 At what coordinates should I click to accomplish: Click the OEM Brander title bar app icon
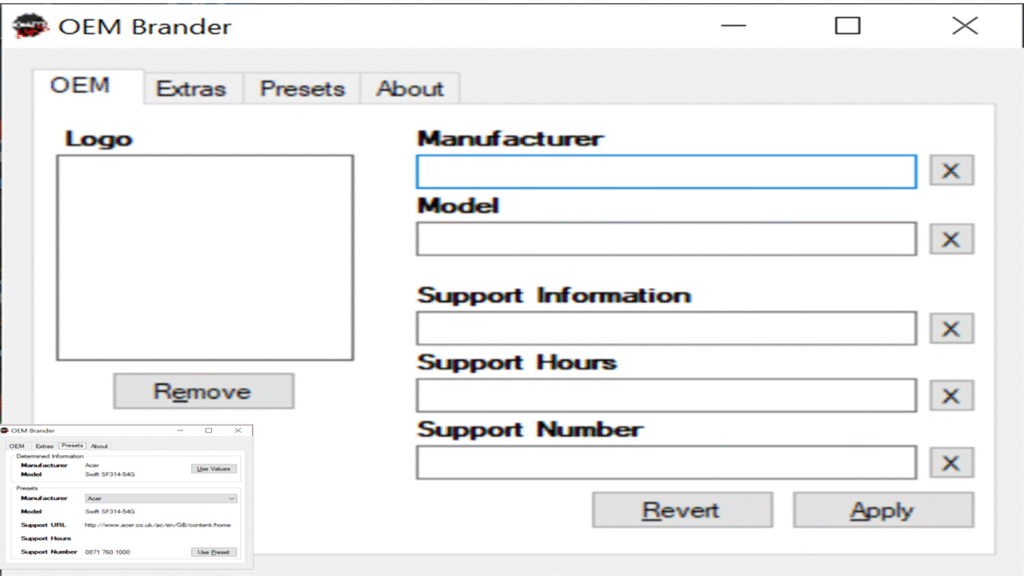pyautogui.click(x=28, y=26)
